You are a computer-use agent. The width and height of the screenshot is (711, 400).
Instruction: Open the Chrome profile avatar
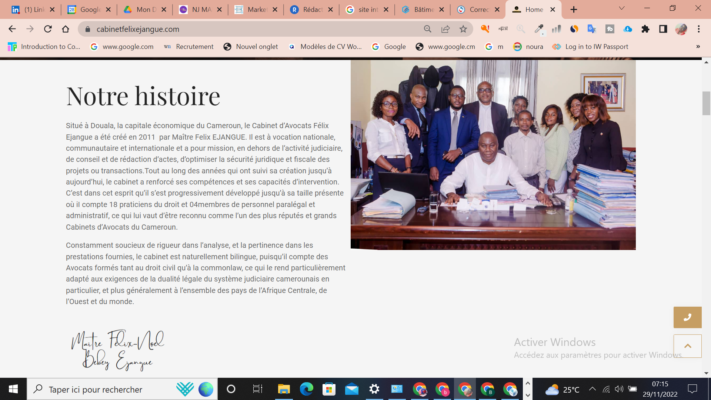click(681, 29)
